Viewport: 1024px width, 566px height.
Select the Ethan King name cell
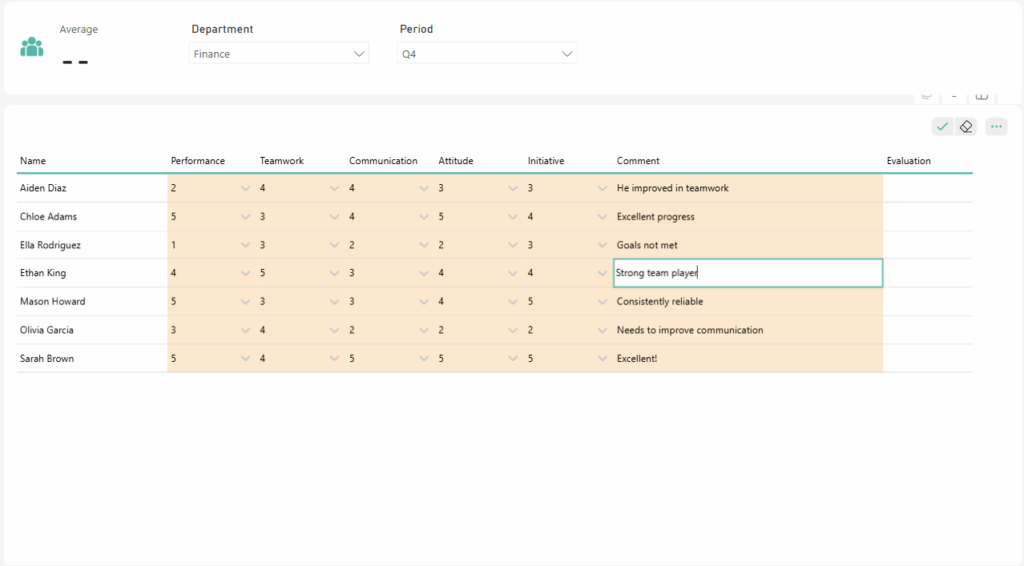[x=92, y=273]
